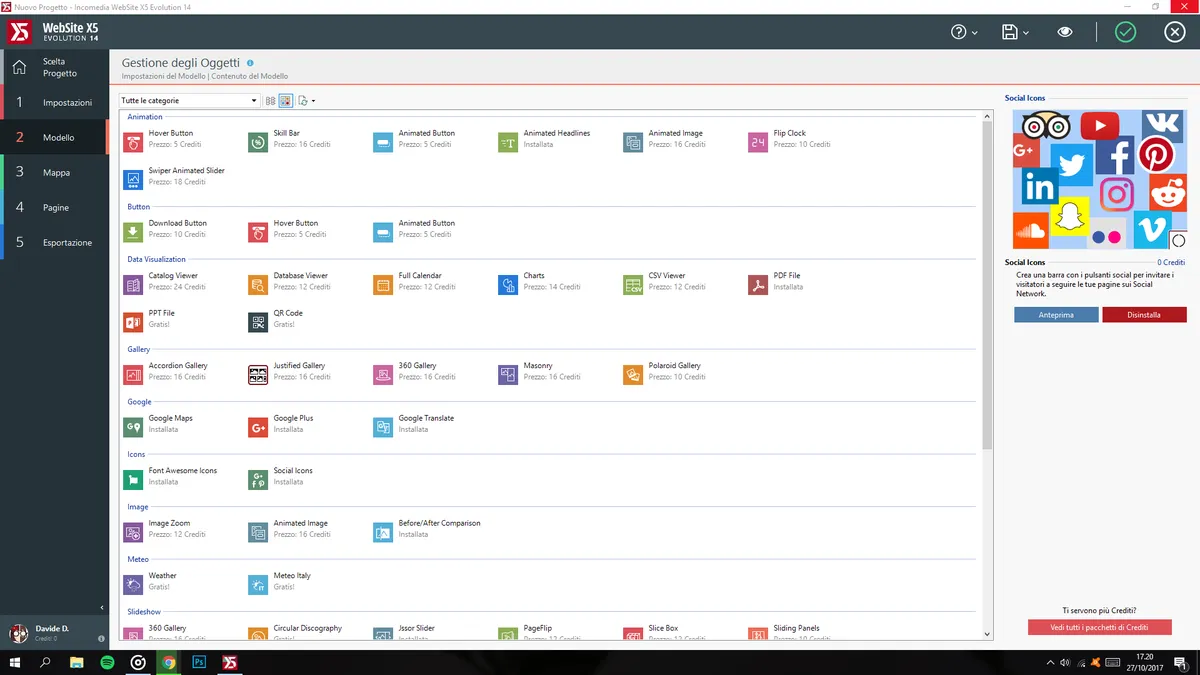Click the Anteprima button
The image size is (1200, 675).
point(1056,315)
